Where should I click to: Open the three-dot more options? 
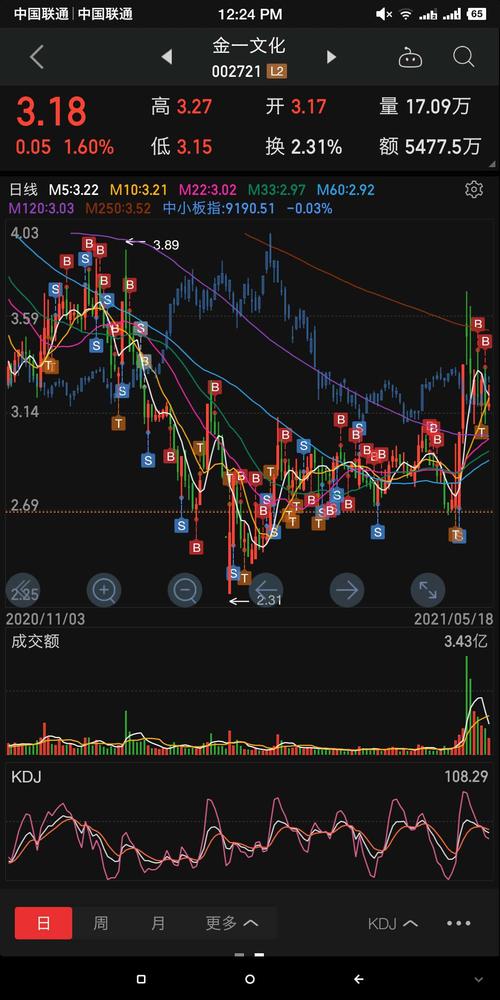(x=459, y=923)
